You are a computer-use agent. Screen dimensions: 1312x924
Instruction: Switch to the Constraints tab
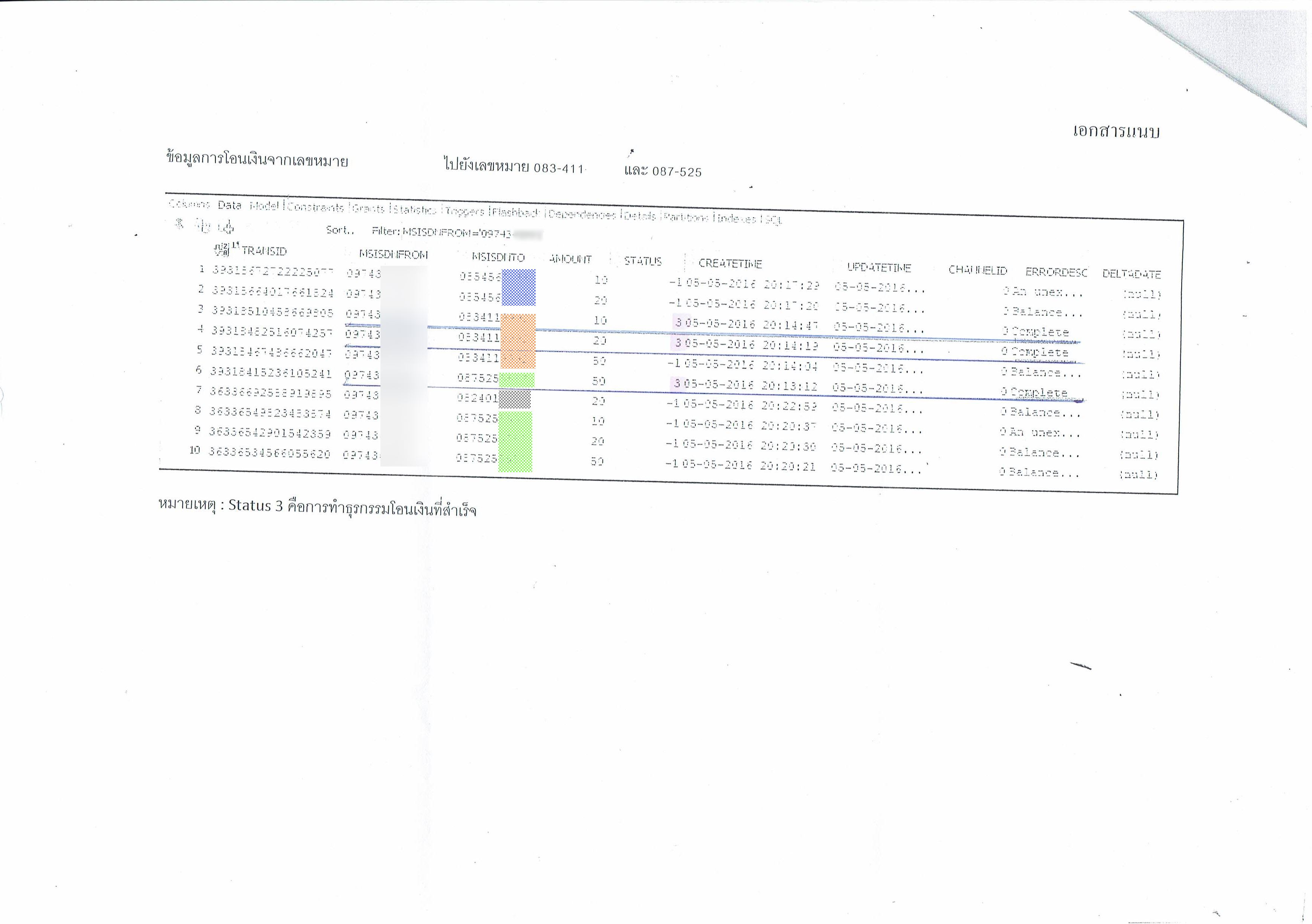316,207
